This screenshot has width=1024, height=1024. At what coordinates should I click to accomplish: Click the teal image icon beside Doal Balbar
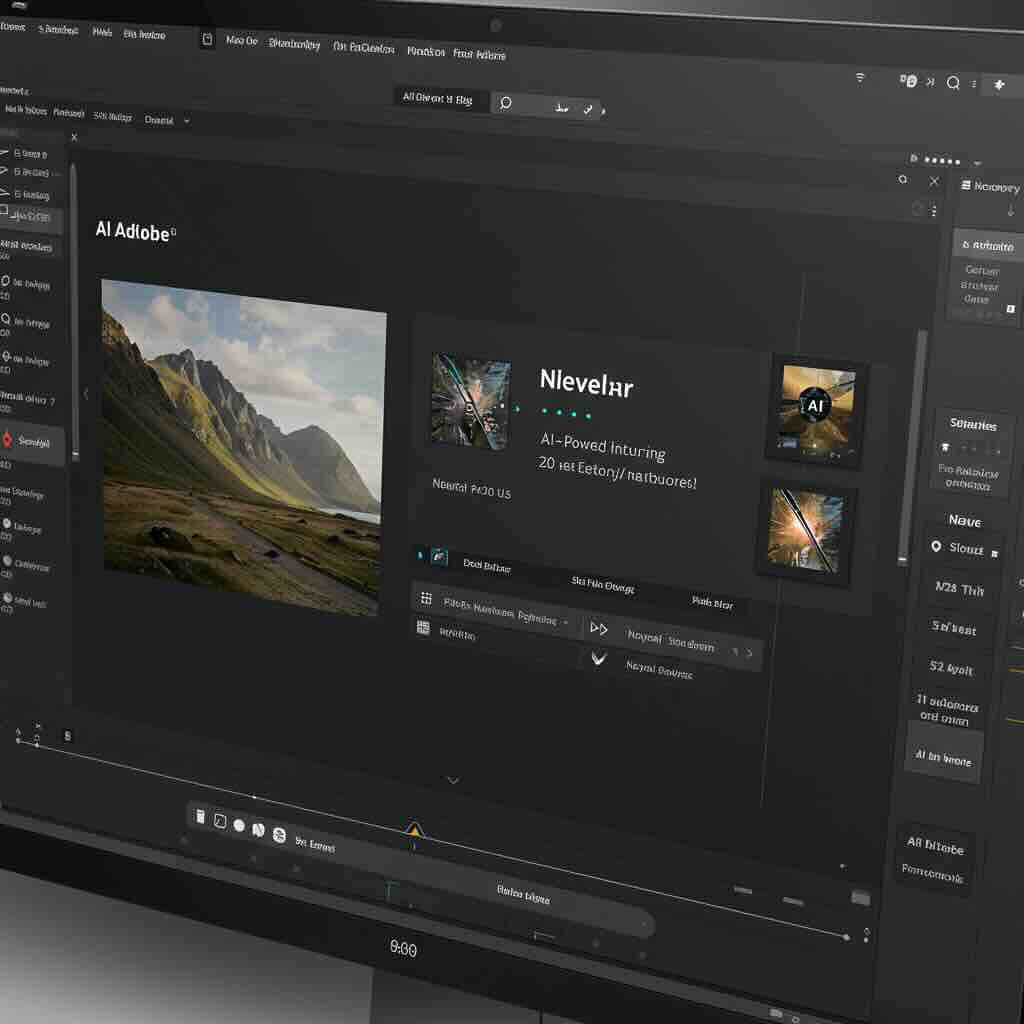[439, 557]
